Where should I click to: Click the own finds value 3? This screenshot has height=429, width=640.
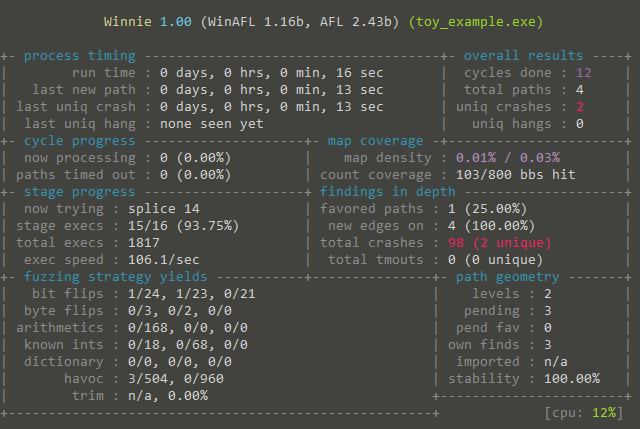(548, 345)
